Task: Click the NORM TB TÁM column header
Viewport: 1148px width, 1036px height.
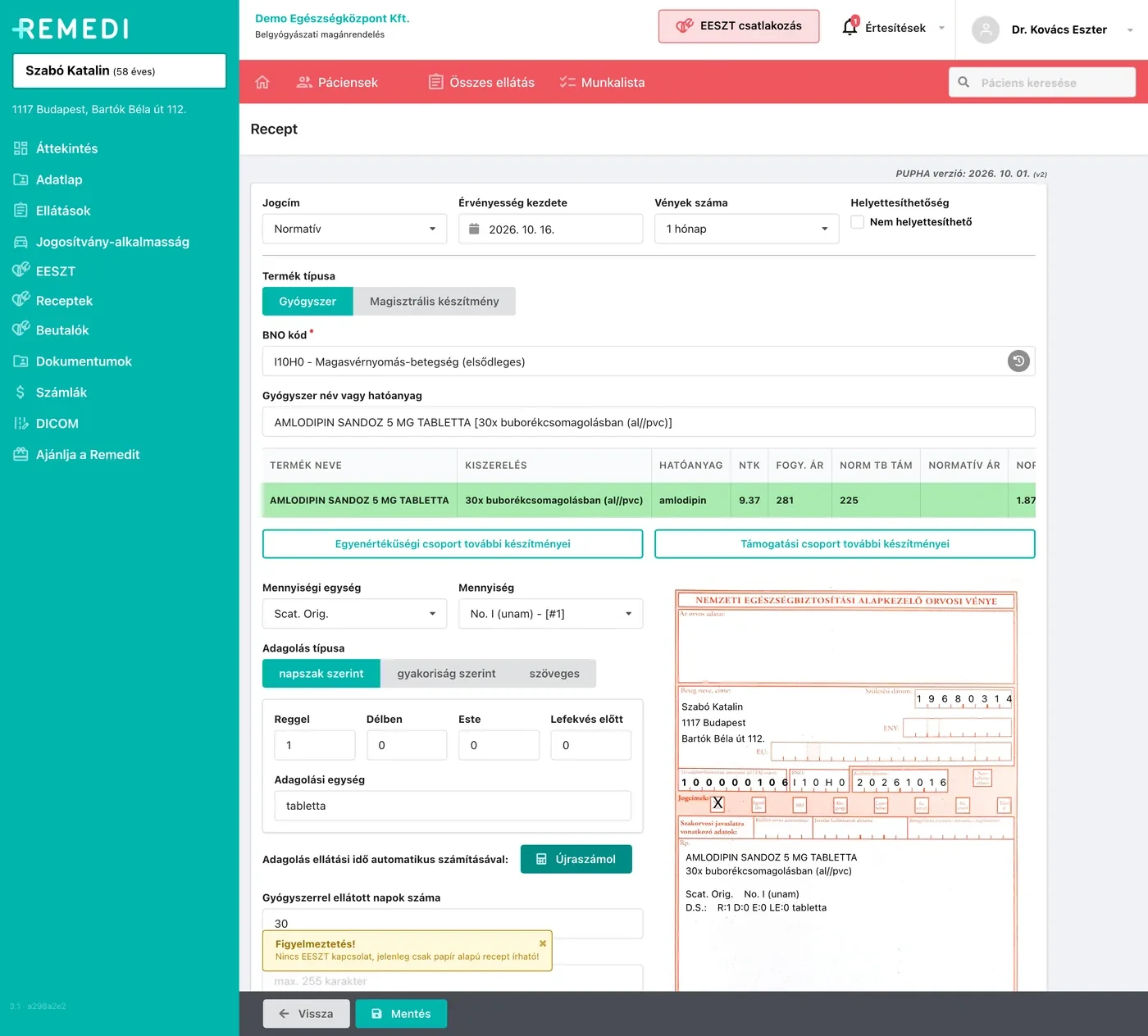Action: (876, 465)
